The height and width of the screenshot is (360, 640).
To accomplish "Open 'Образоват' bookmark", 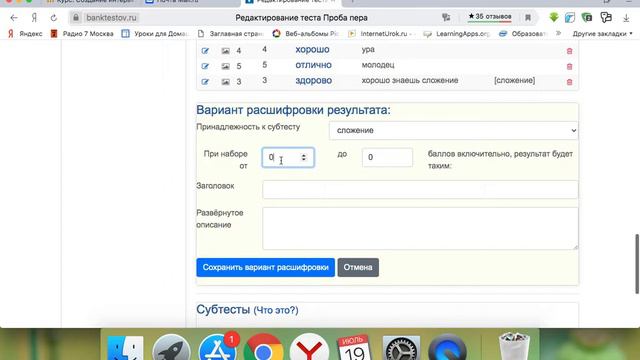I will pyautogui.click(x=523, y=34).
